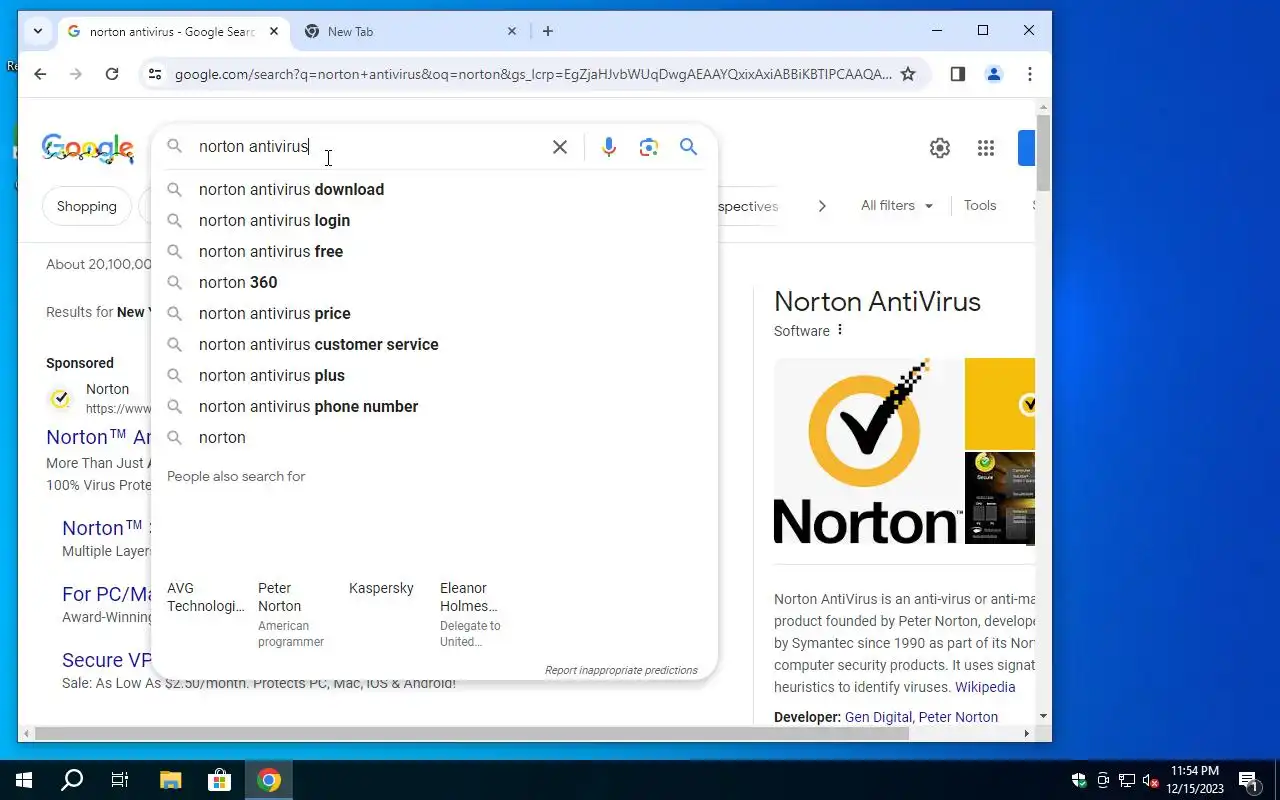Bookmark this page with the star

908,74
